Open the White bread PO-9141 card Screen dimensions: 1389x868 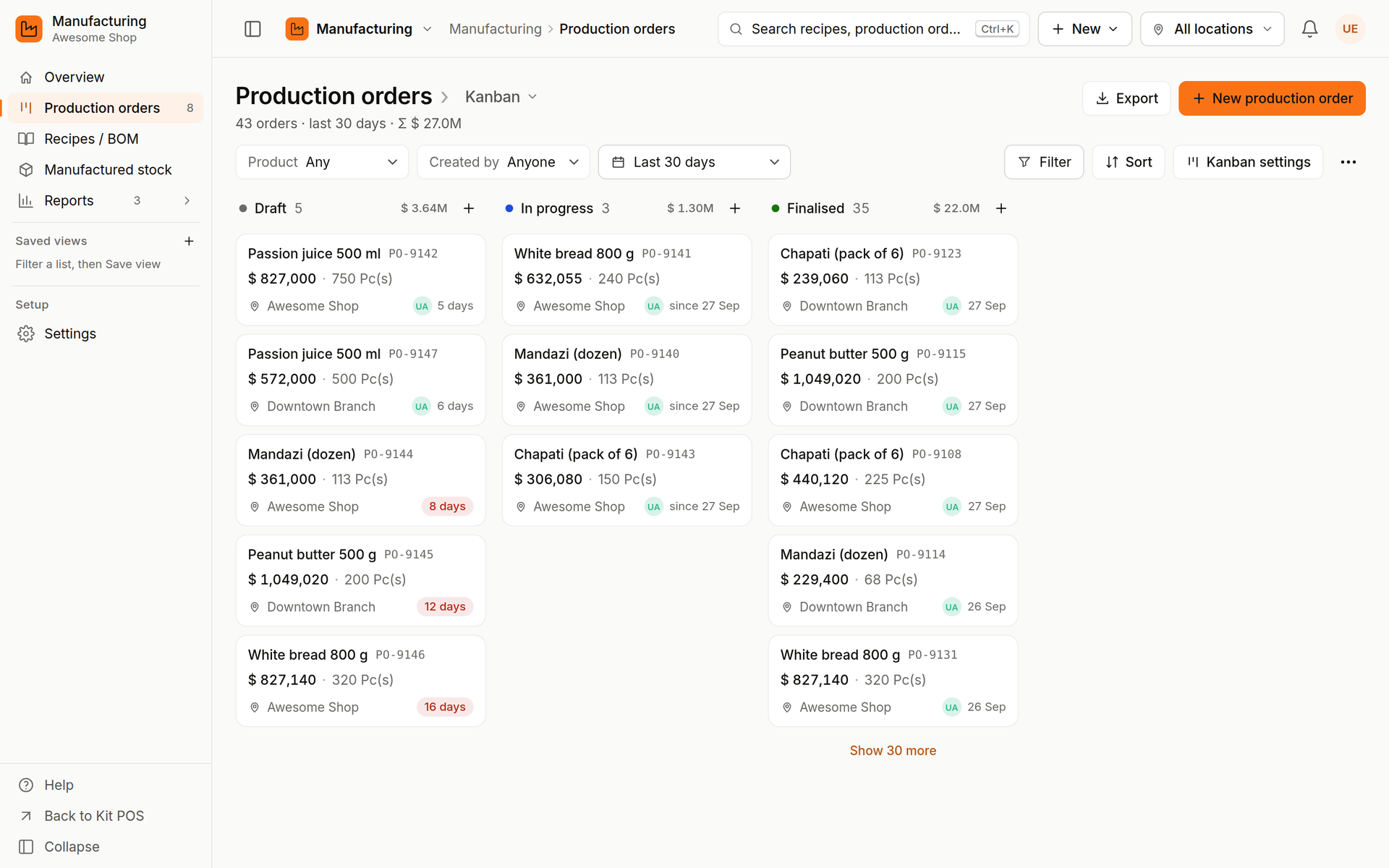[626, 280]
